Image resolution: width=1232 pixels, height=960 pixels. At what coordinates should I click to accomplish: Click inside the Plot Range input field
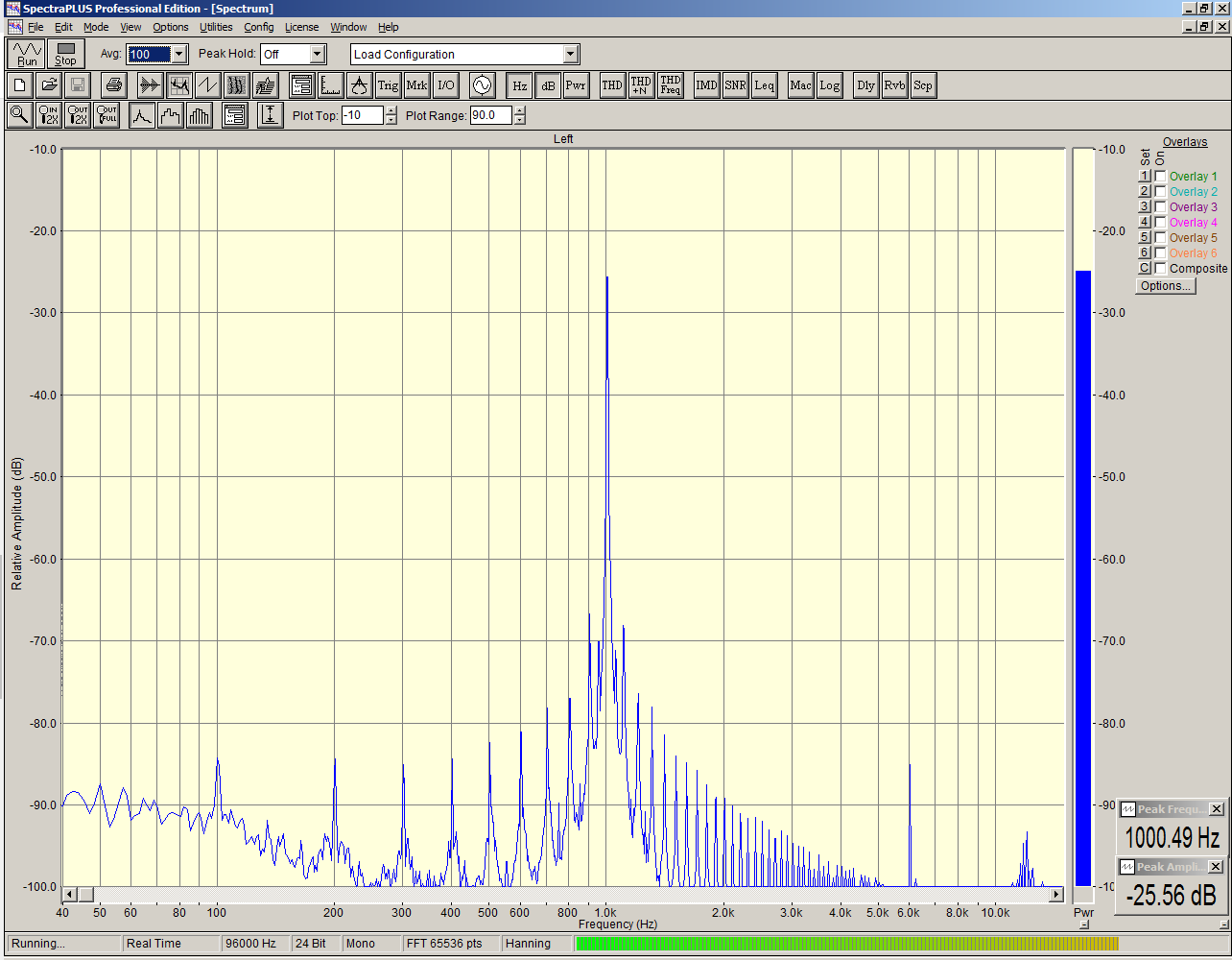[489, 116]
